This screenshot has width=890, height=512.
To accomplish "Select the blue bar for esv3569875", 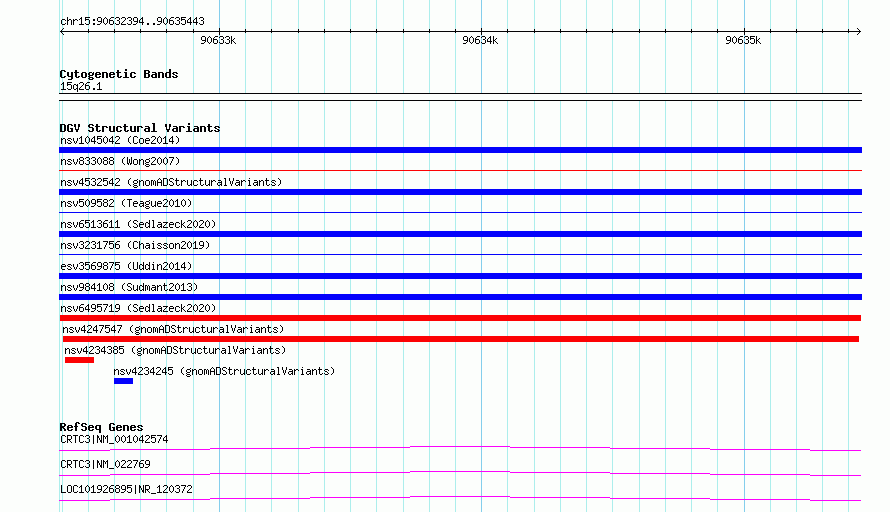I will [x=460, y=276].
